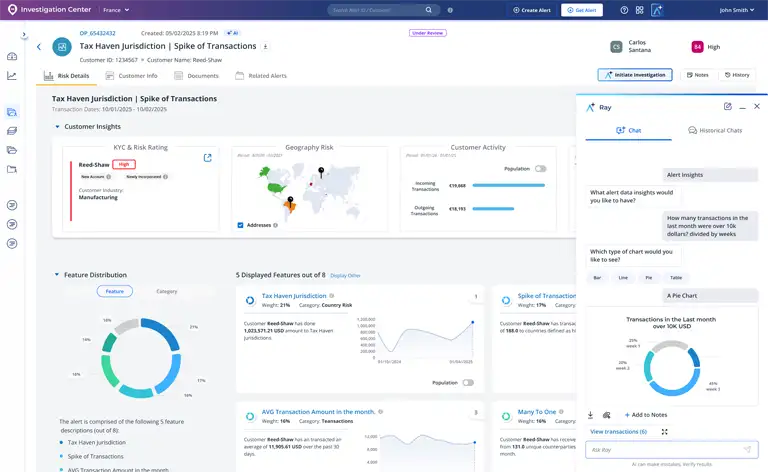Select the Feature distribution view
Image resolution: width=768 pixels, height=472 pixels.
tap(115, 291)
